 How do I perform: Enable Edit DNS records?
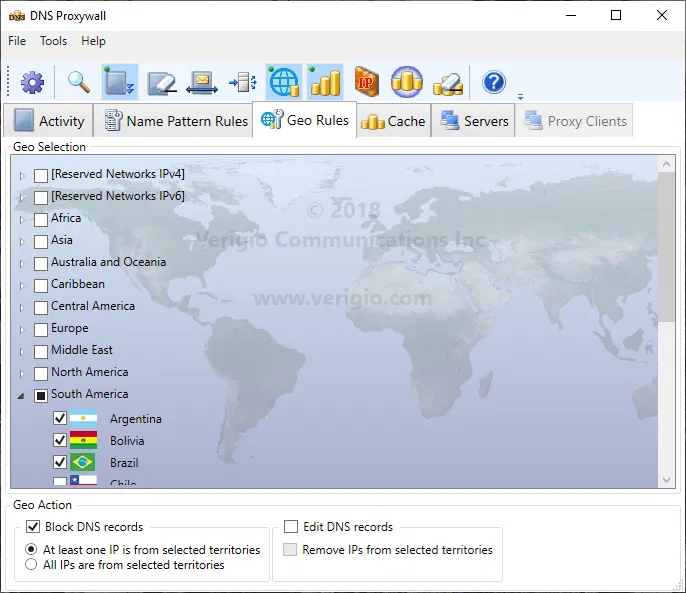click(291, 526)
